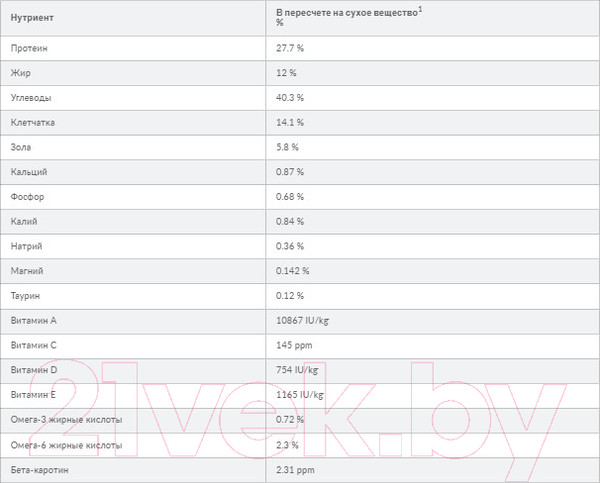600x483 pixels.
Task: Select the Жир row label
Action: (21, 73)
